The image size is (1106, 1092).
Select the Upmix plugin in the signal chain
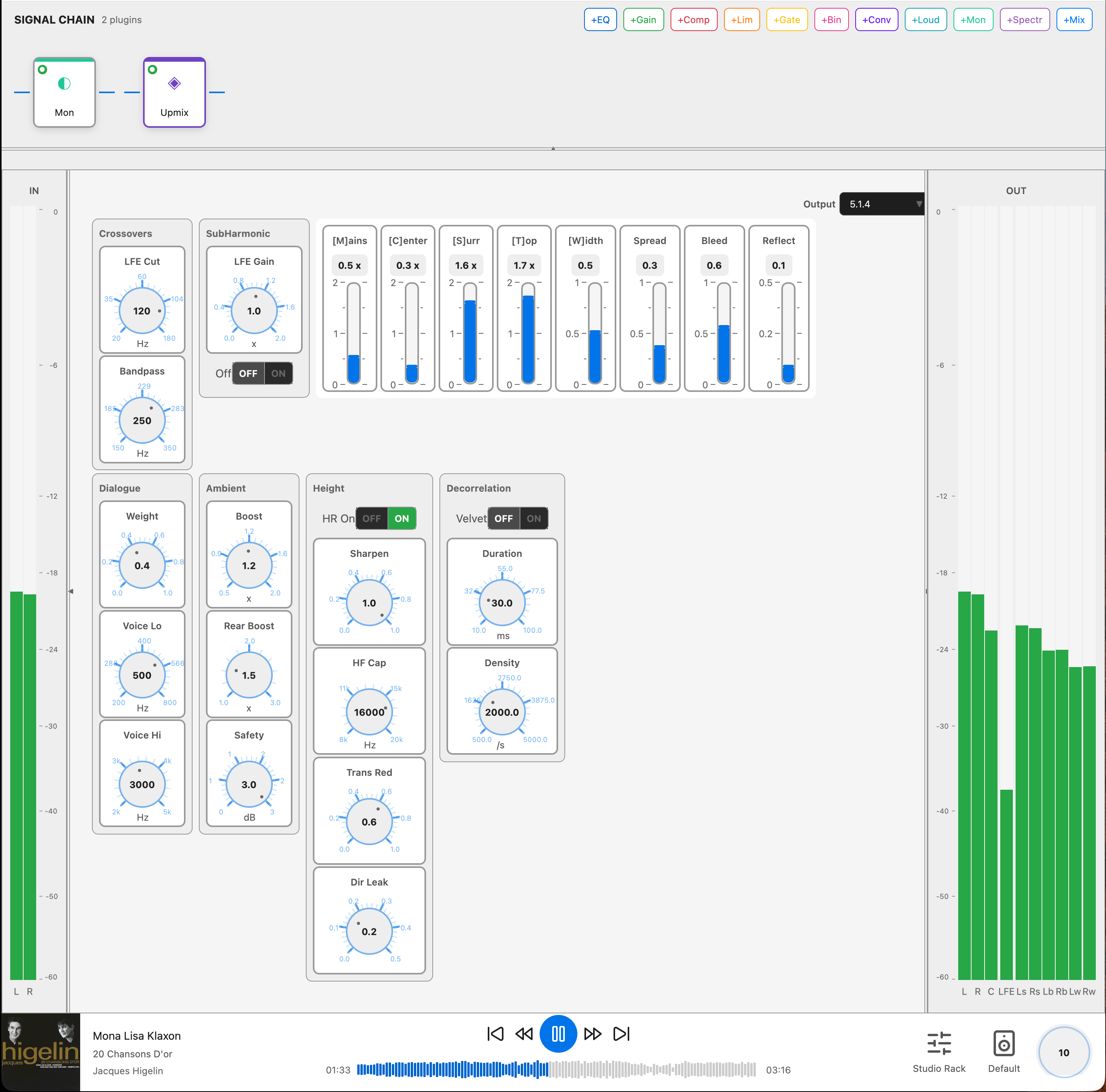[174, 93]
